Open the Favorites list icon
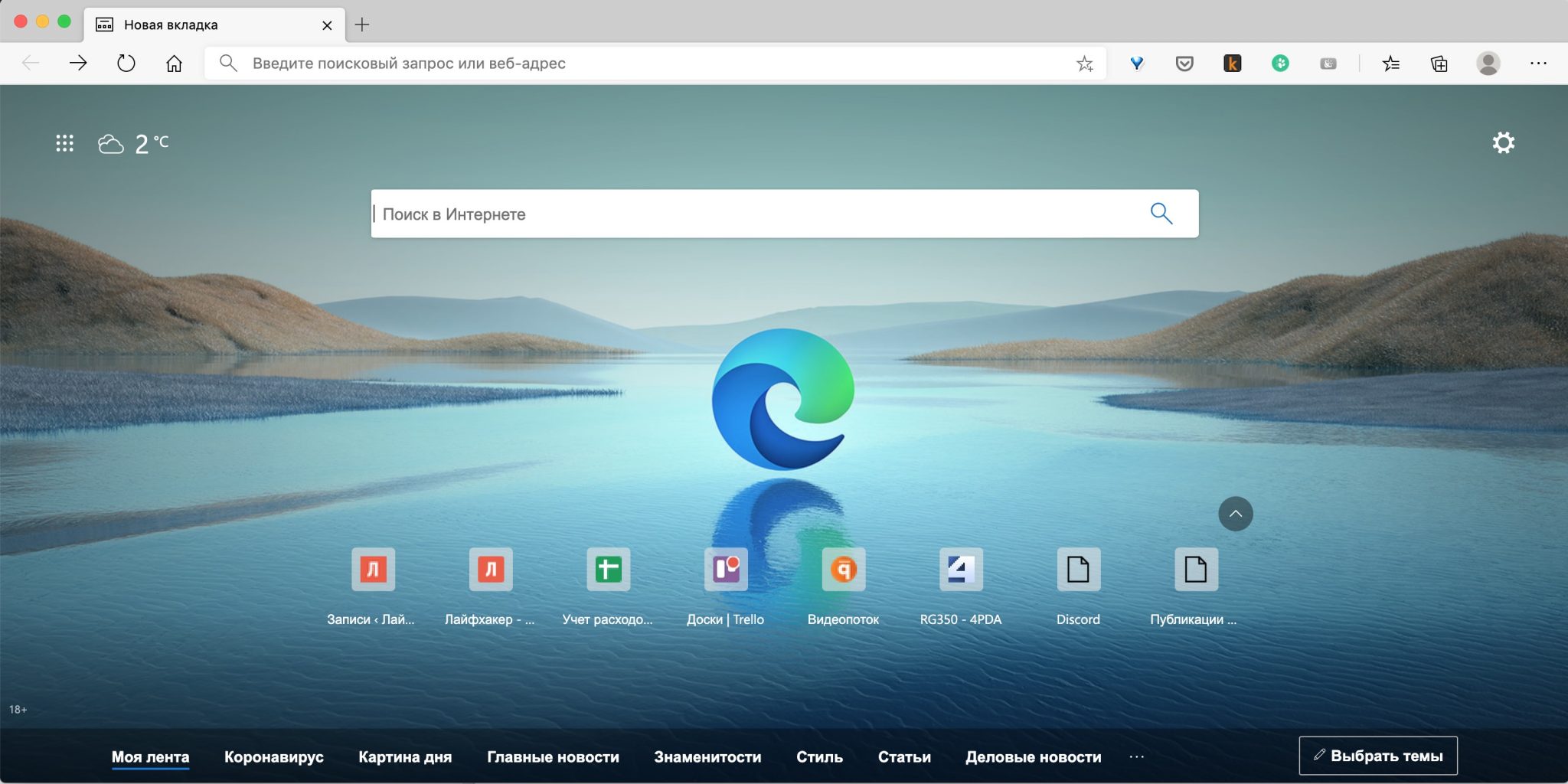 1391,64
